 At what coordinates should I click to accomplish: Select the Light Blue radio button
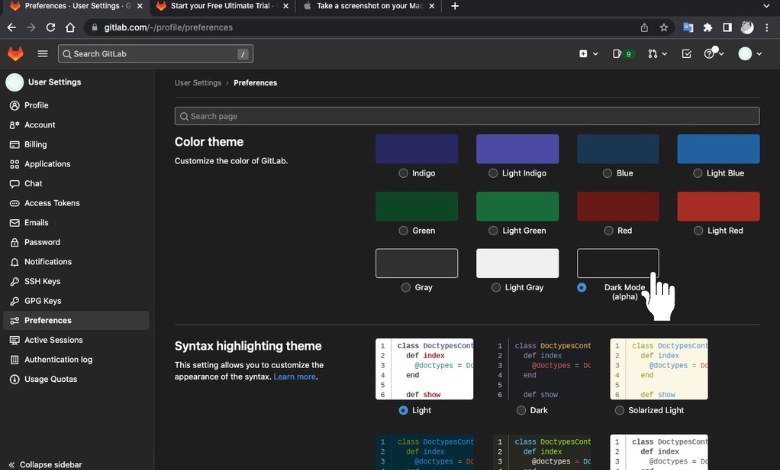click(698, 173)
